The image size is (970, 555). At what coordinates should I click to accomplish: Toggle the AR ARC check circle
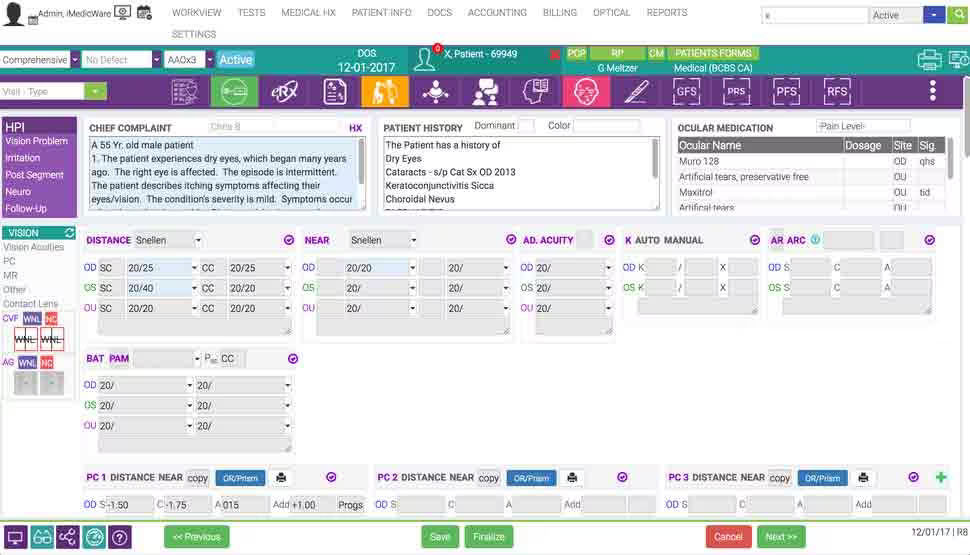coord(930,240)
